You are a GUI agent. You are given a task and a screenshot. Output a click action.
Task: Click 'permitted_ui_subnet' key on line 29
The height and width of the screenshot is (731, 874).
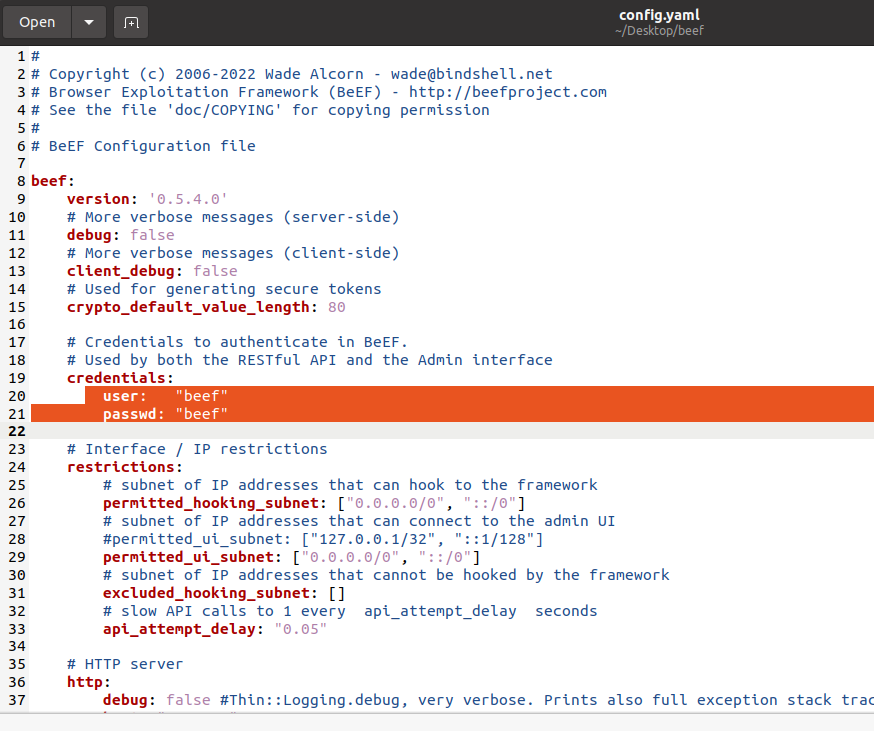coord(188,557)
